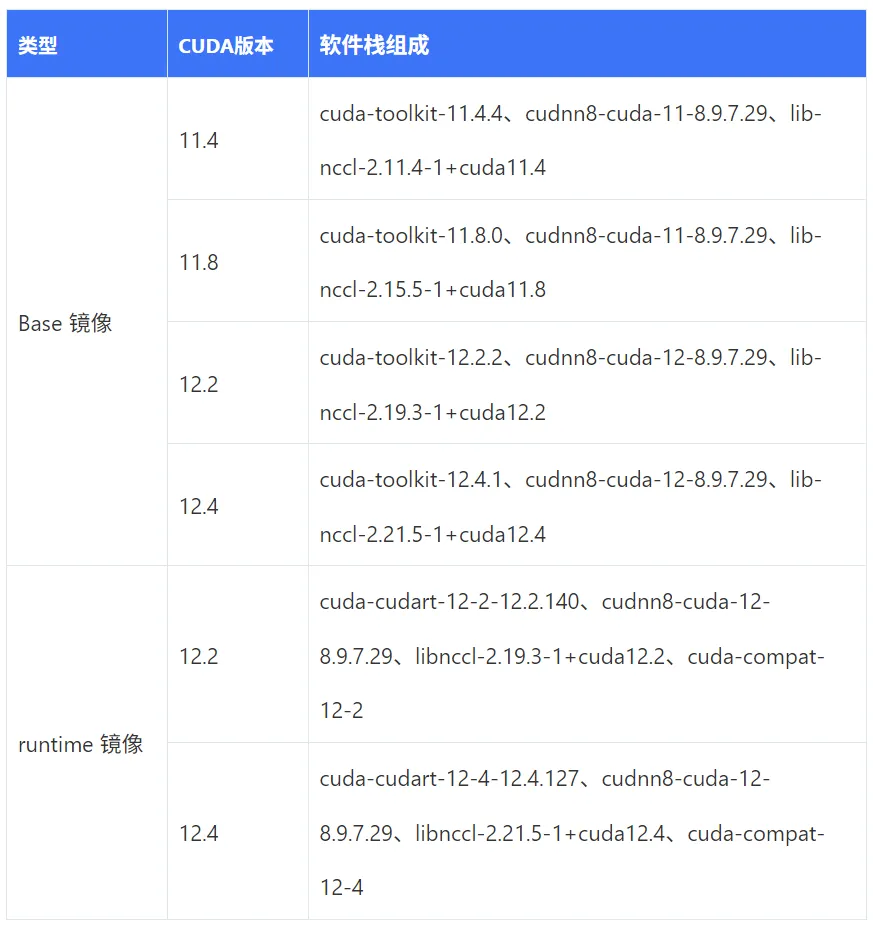Click the runtime image 12.2 version cell
Screen dimensions: 873x928
click(238, 655)
